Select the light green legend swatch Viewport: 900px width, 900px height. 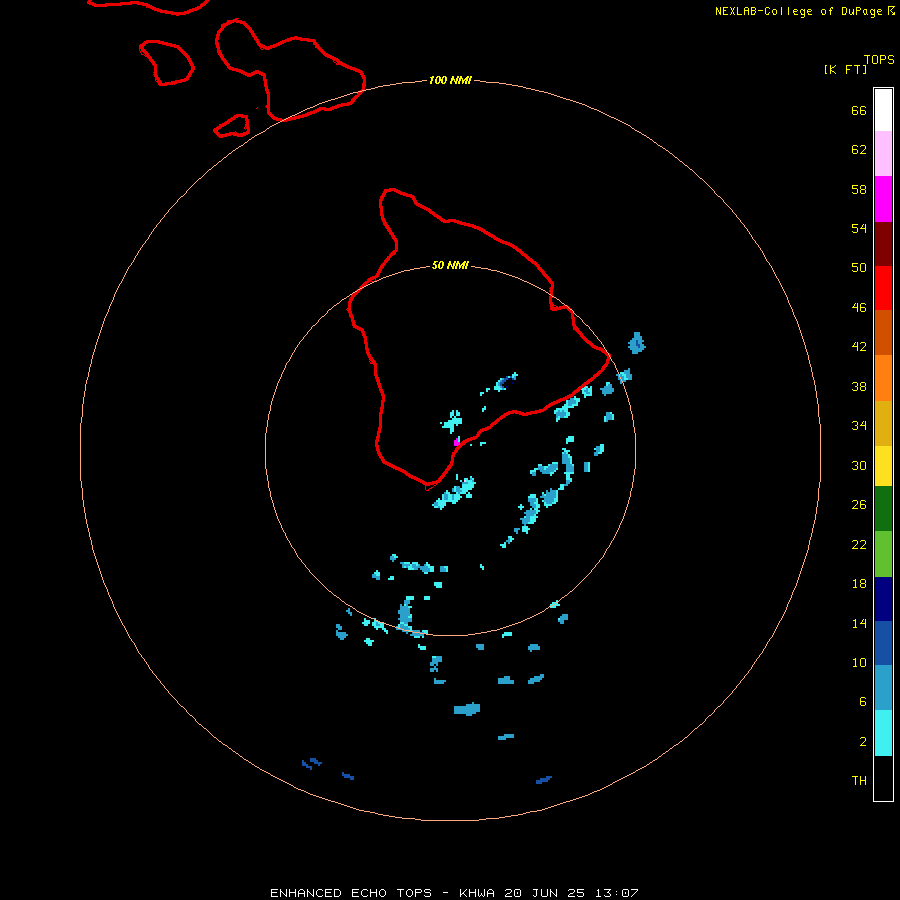tap(883, 554)
